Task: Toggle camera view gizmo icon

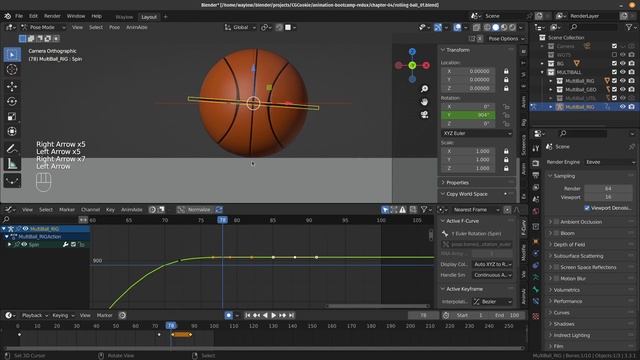Action: tap(424, 115)
